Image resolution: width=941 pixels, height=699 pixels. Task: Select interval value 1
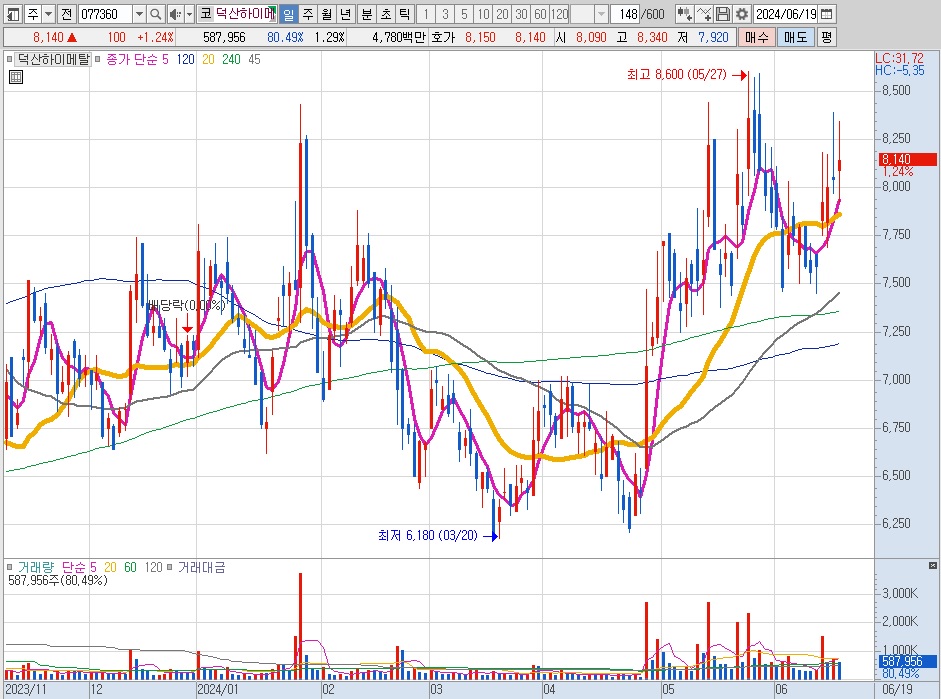[x=426, y=14]
